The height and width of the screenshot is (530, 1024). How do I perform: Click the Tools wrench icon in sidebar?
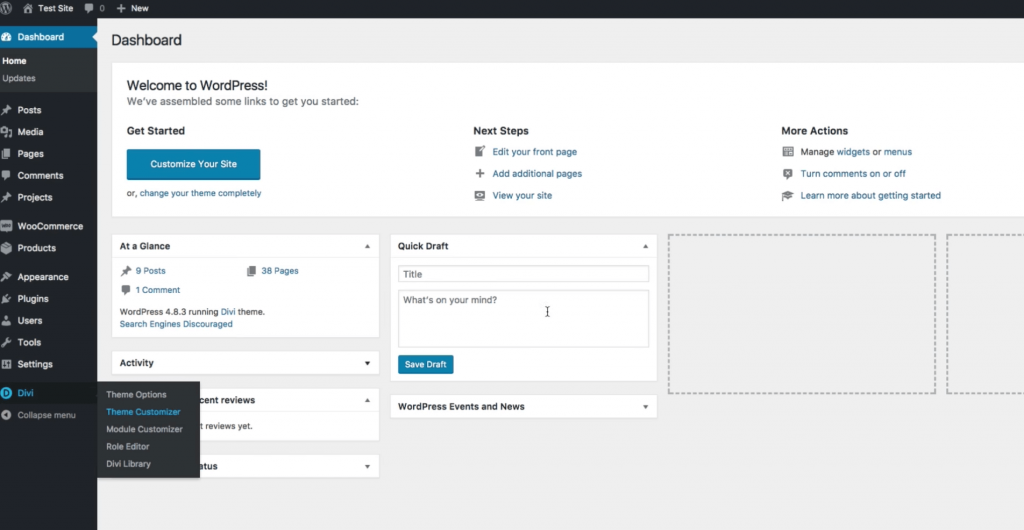pos(7,343)
